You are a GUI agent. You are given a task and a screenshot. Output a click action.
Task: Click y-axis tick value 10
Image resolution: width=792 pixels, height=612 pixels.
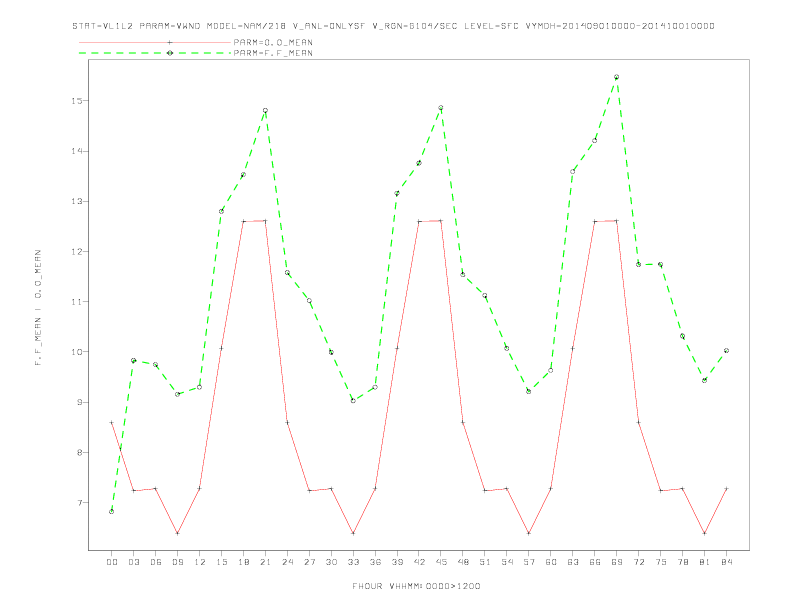(76, 352)
